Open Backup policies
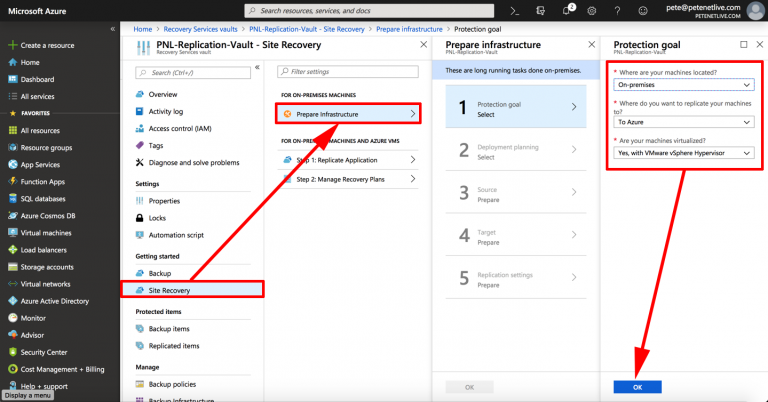This screenshot has width=768, height=402. 172,384
